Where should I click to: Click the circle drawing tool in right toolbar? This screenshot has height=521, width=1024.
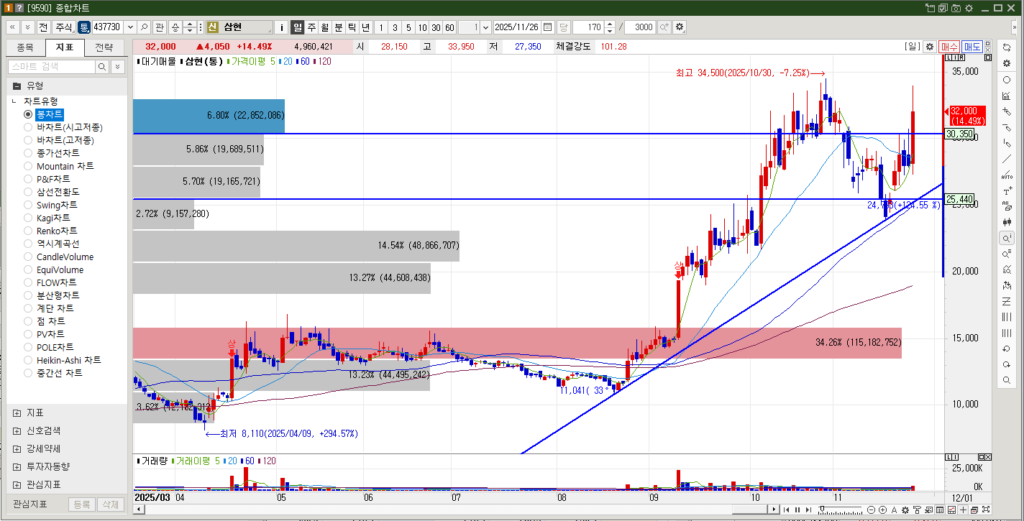tap(1005, 79)
